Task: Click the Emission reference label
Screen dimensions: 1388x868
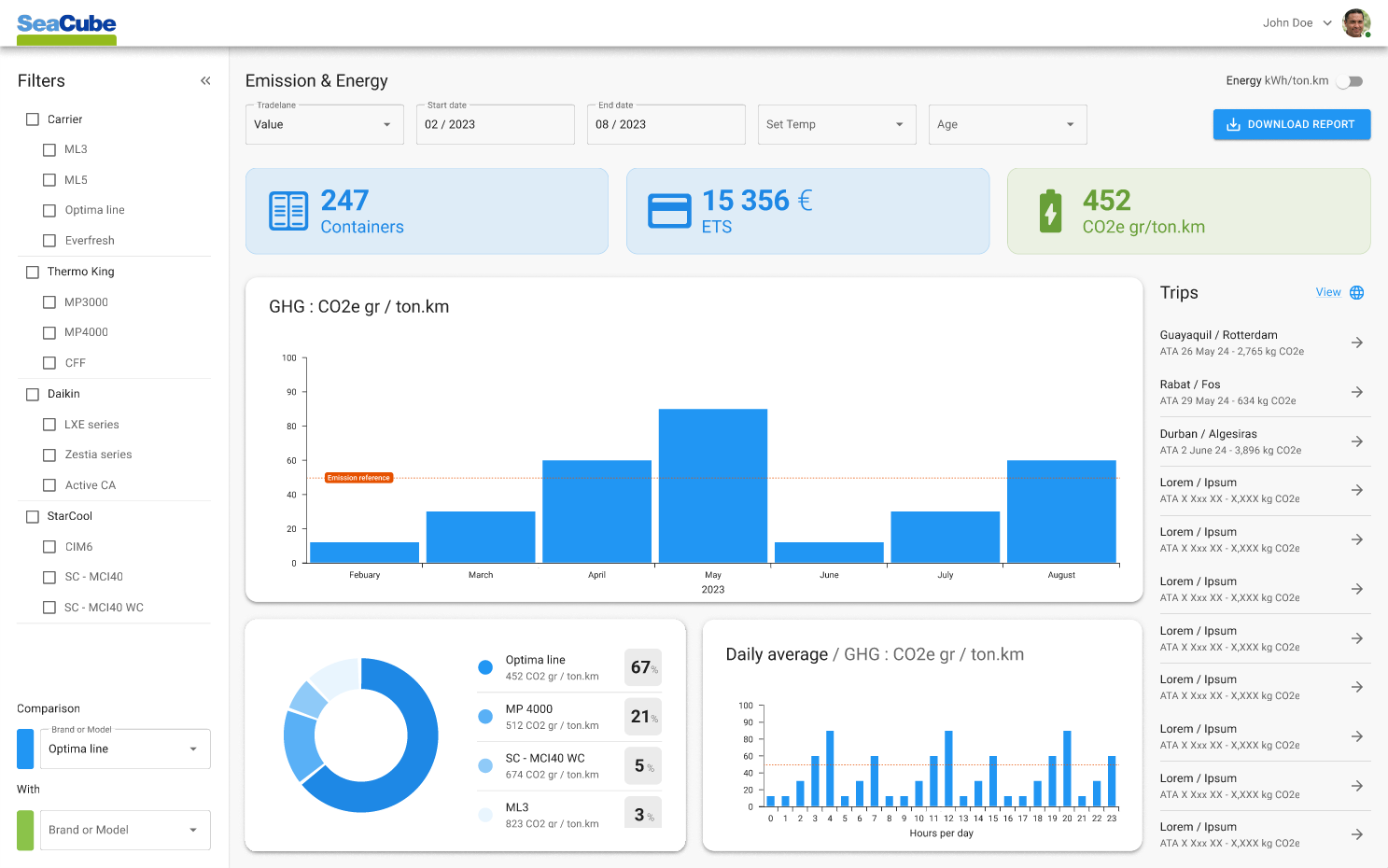Action: click(x=358, y=478)
